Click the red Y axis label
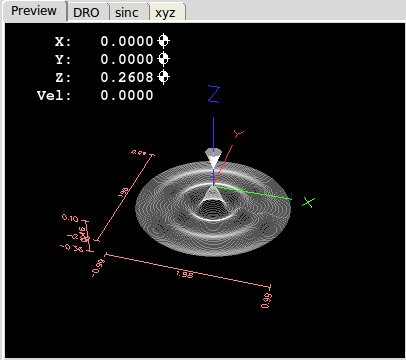 coord(239,134)
